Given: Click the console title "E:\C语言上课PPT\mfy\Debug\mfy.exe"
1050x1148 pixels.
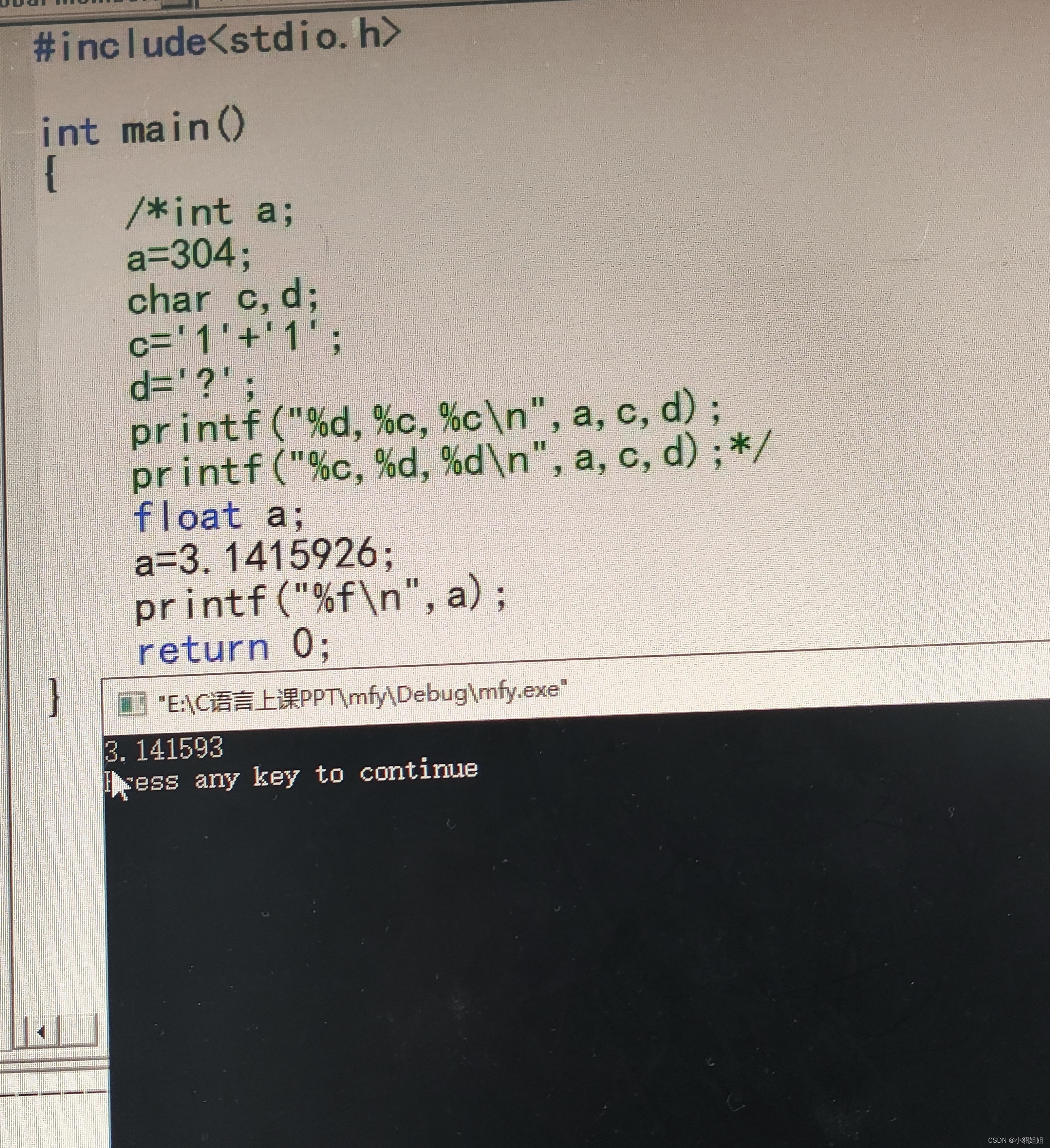Looking at the screenshot, I should [x=363, y=696].
